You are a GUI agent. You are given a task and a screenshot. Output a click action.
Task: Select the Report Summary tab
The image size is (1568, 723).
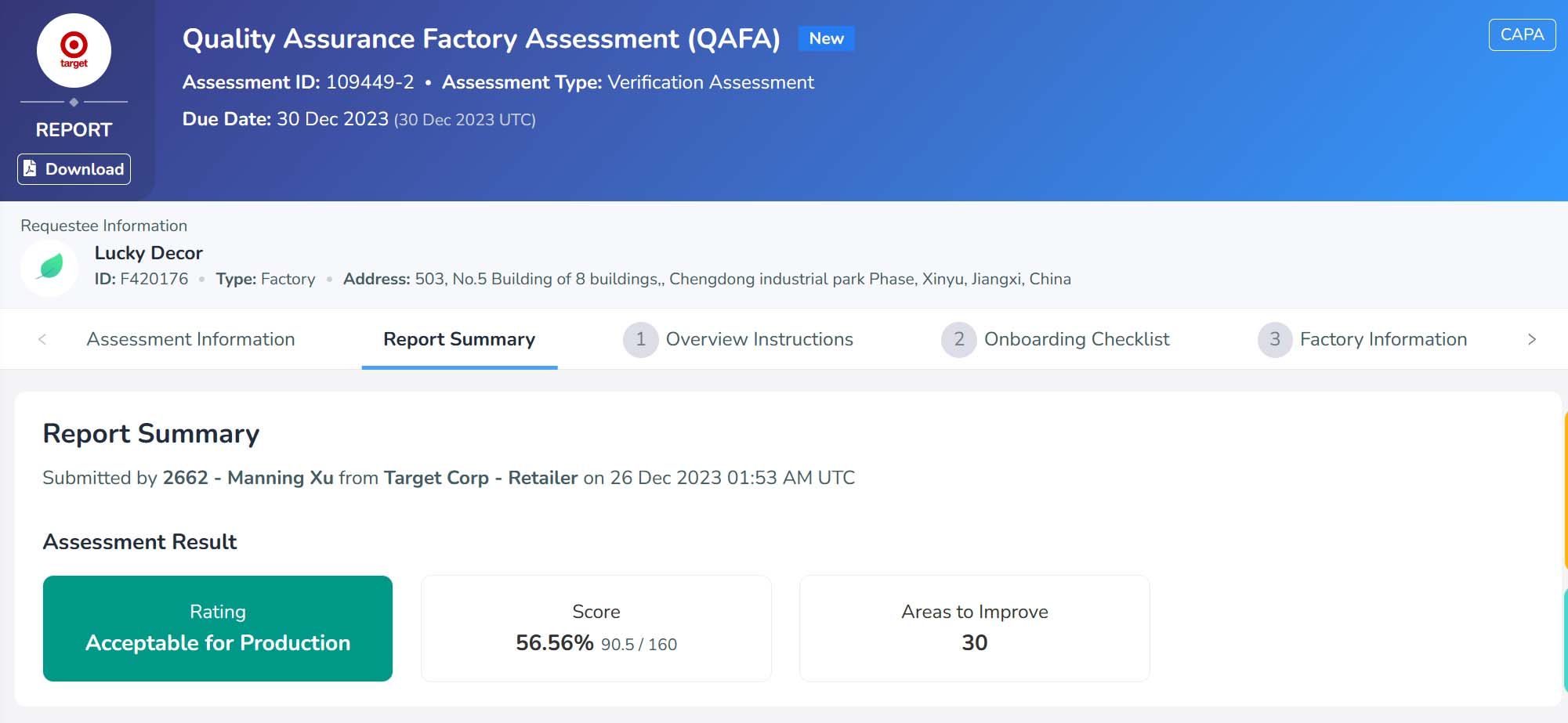(x=458, y=339)
